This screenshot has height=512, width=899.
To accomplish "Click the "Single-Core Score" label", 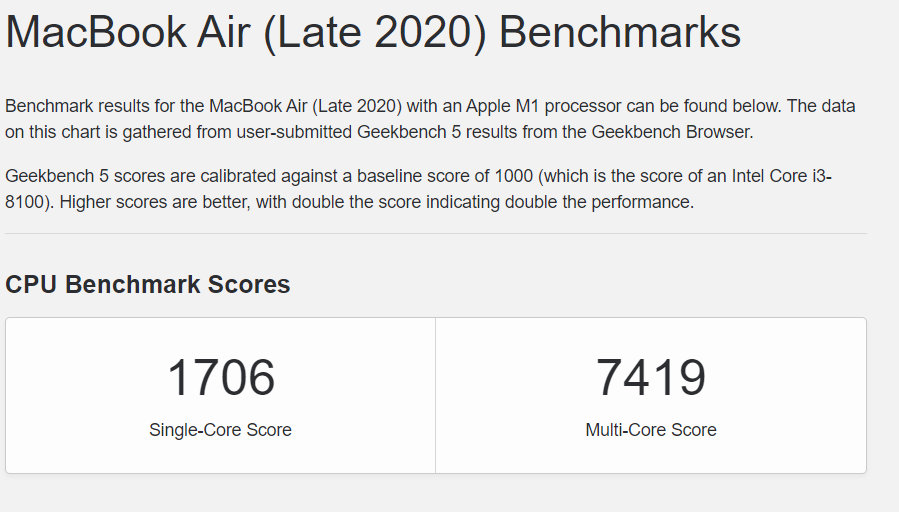I will click(x=221, y=430).
